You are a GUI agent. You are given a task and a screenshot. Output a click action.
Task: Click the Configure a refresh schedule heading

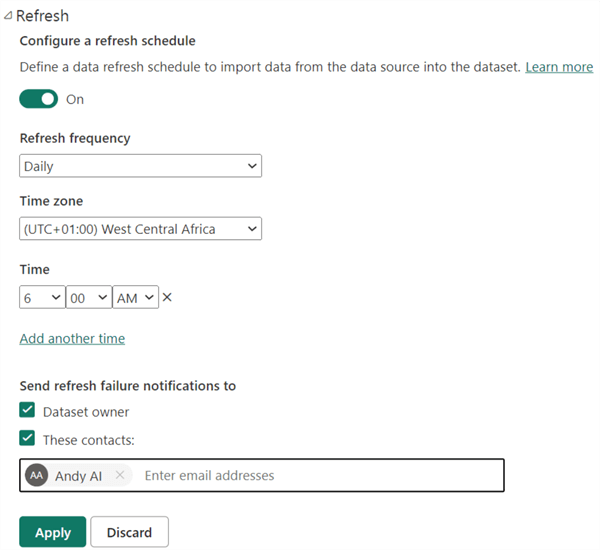(x=108, y=41)
